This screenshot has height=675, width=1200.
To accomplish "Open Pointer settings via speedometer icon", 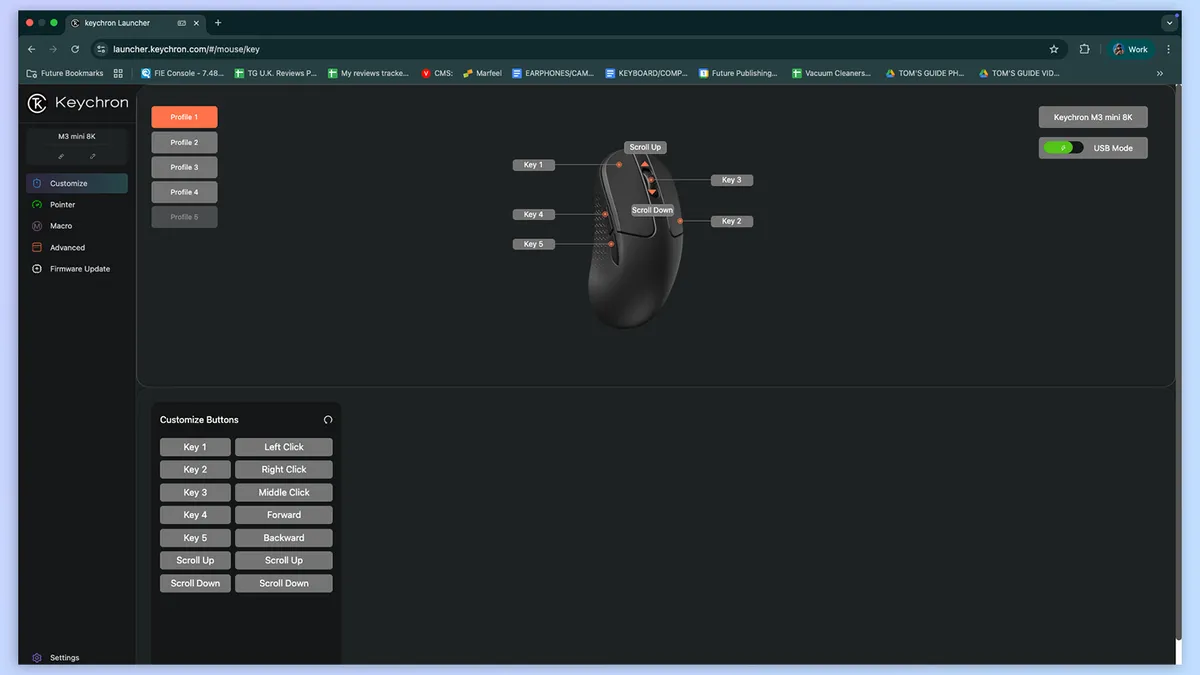I will click(x=37, y=205).
